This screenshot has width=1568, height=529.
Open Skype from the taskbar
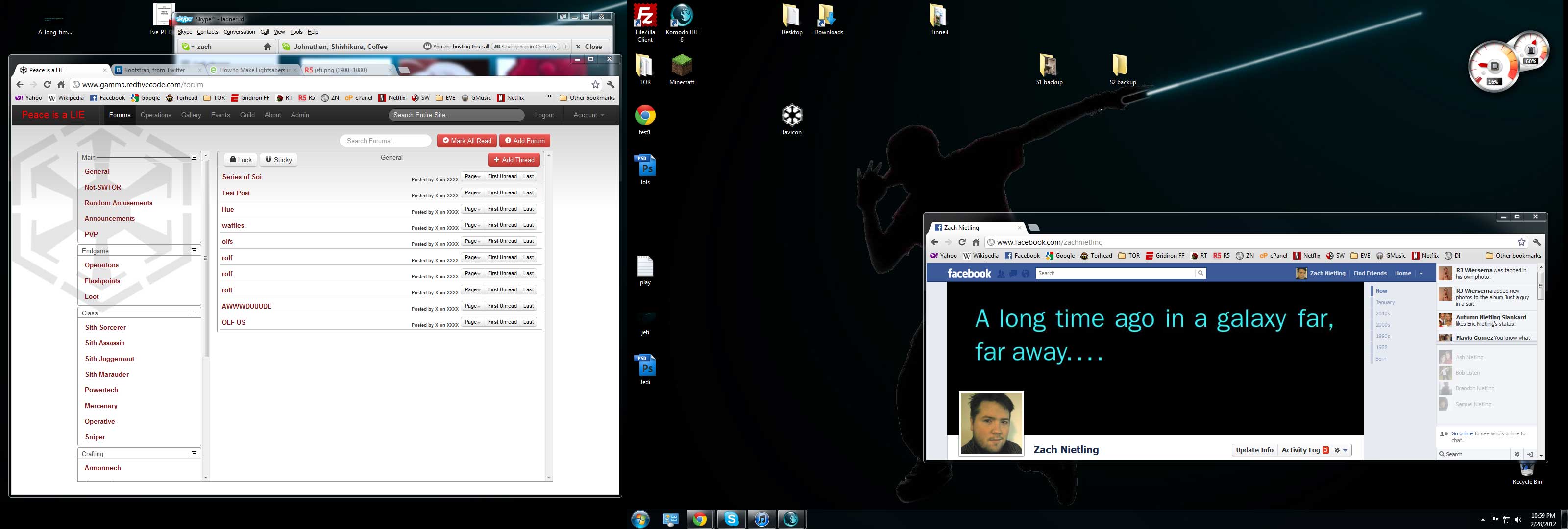pyautogui.click(x=731, y=519)
